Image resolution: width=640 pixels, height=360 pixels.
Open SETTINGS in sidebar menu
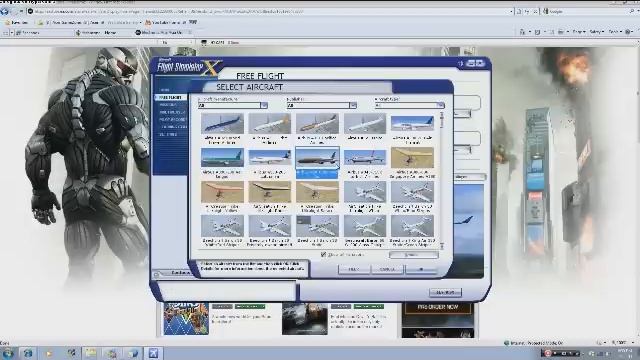[168, 134]
